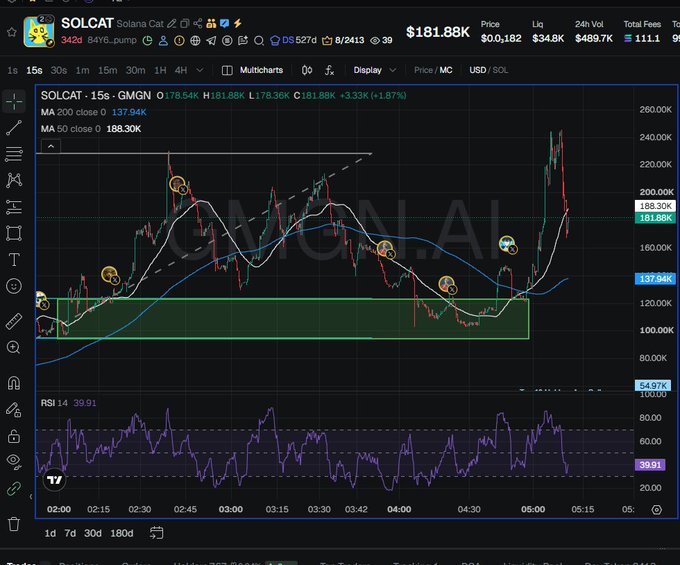This screenshot has height=565, width=680.
Task: Switch to the 30s timeframe
Action: pos(59,70)
